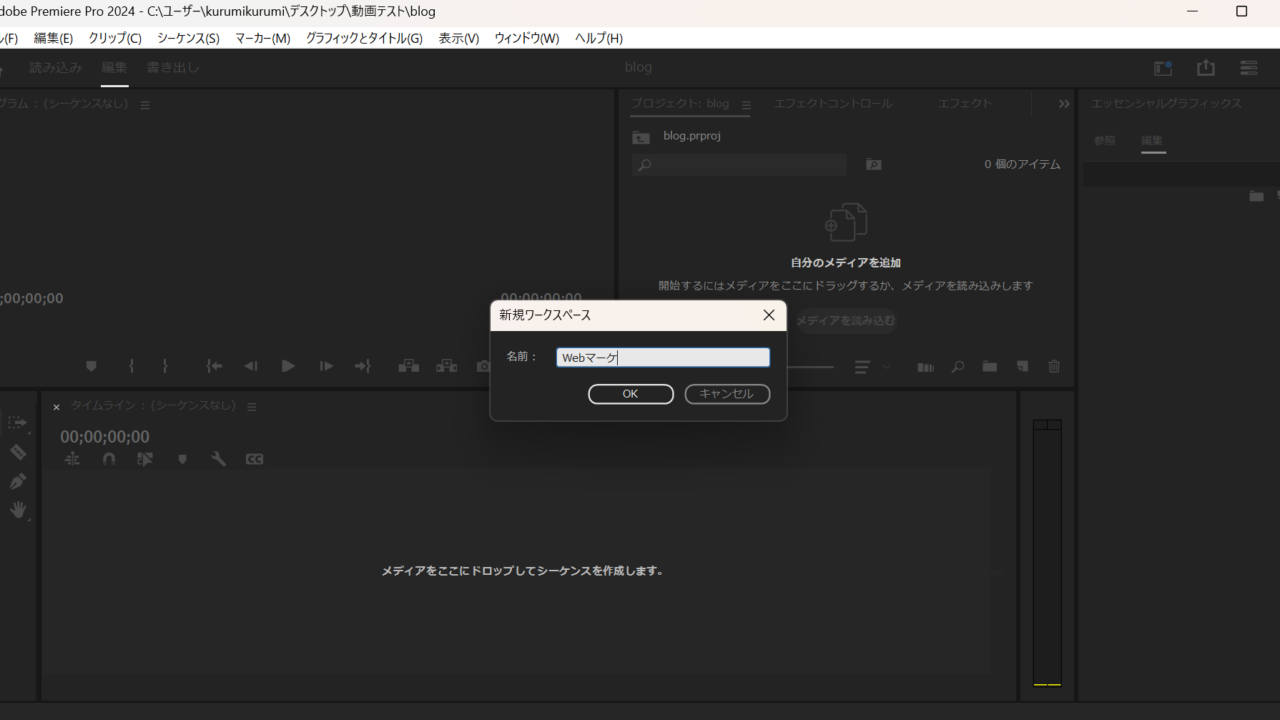1280x720 pixels.
Task: Switch to the 書き出し workspace tab
Action: tap(173, 68)
